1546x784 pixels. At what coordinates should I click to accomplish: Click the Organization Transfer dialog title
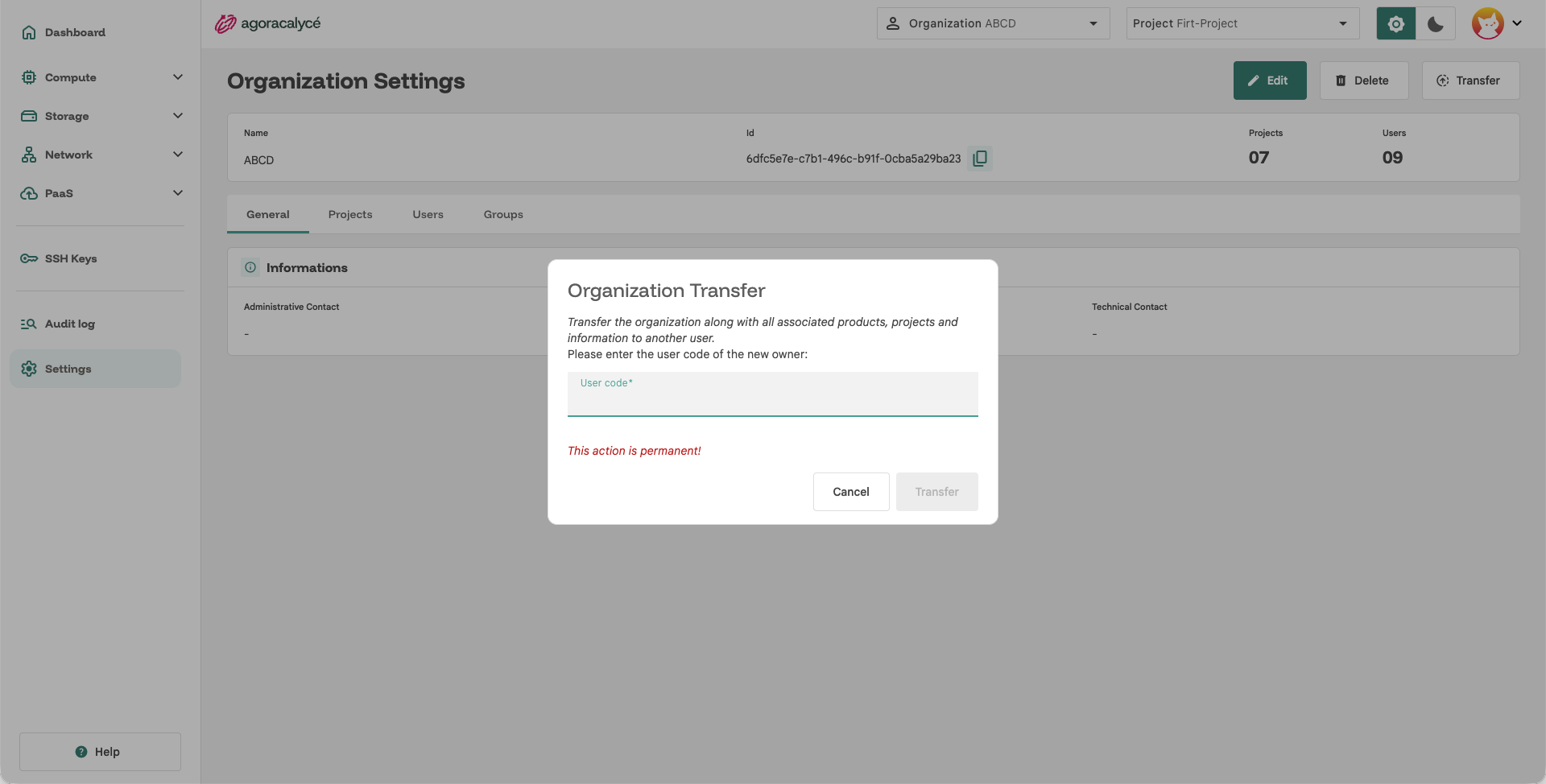click(x=667, y=291)
